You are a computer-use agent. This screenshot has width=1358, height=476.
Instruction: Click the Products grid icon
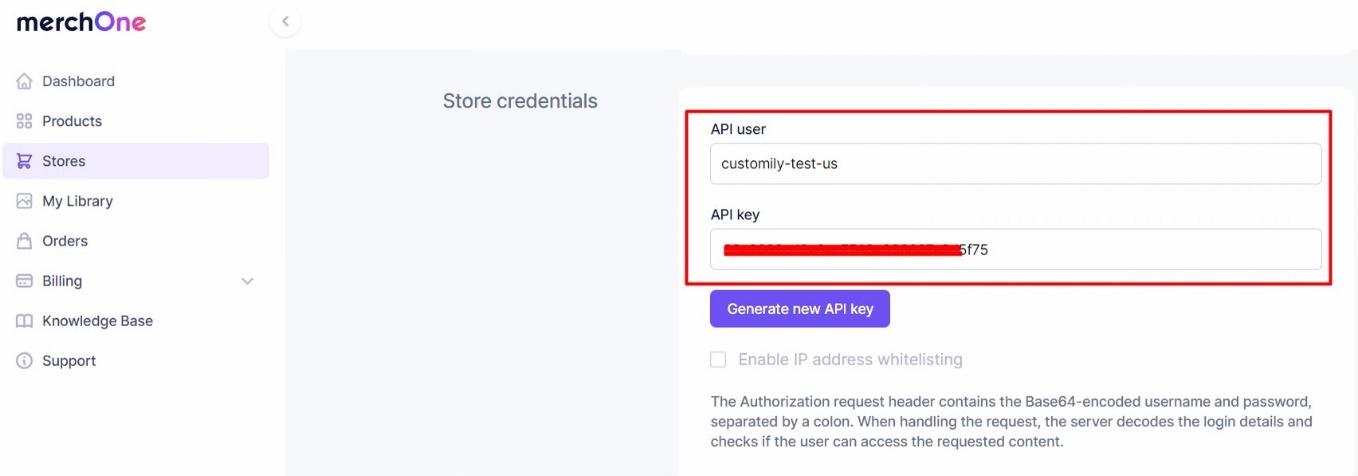24,121
